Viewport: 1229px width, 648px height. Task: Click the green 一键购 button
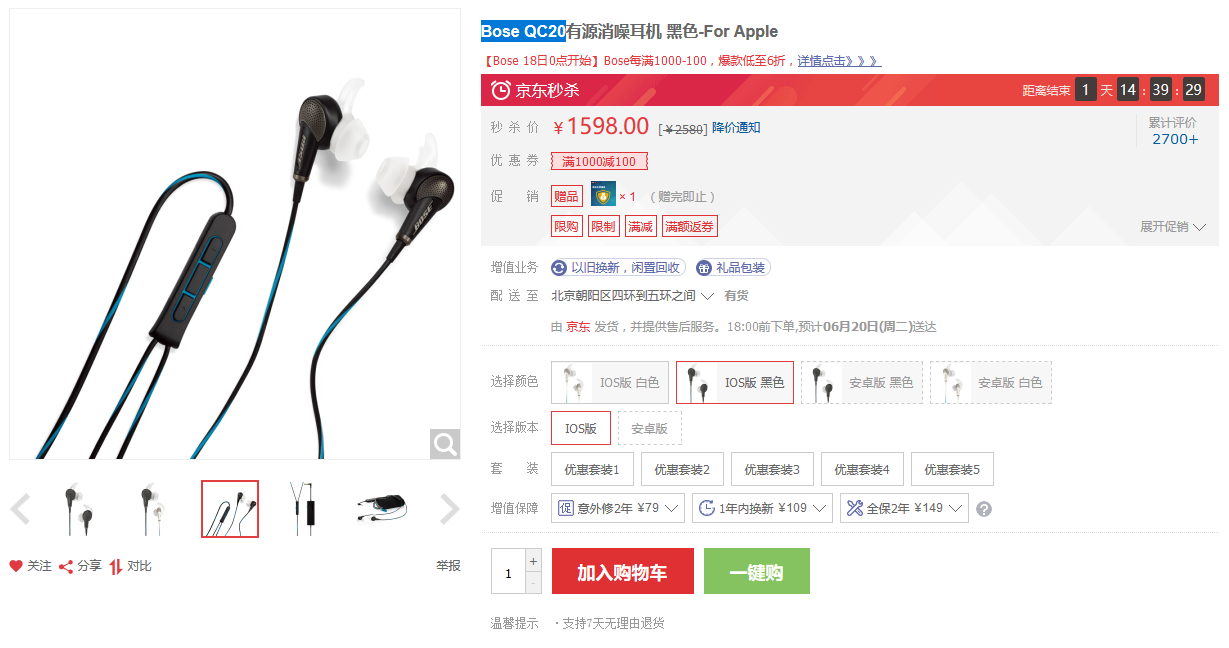coord(757,571)
